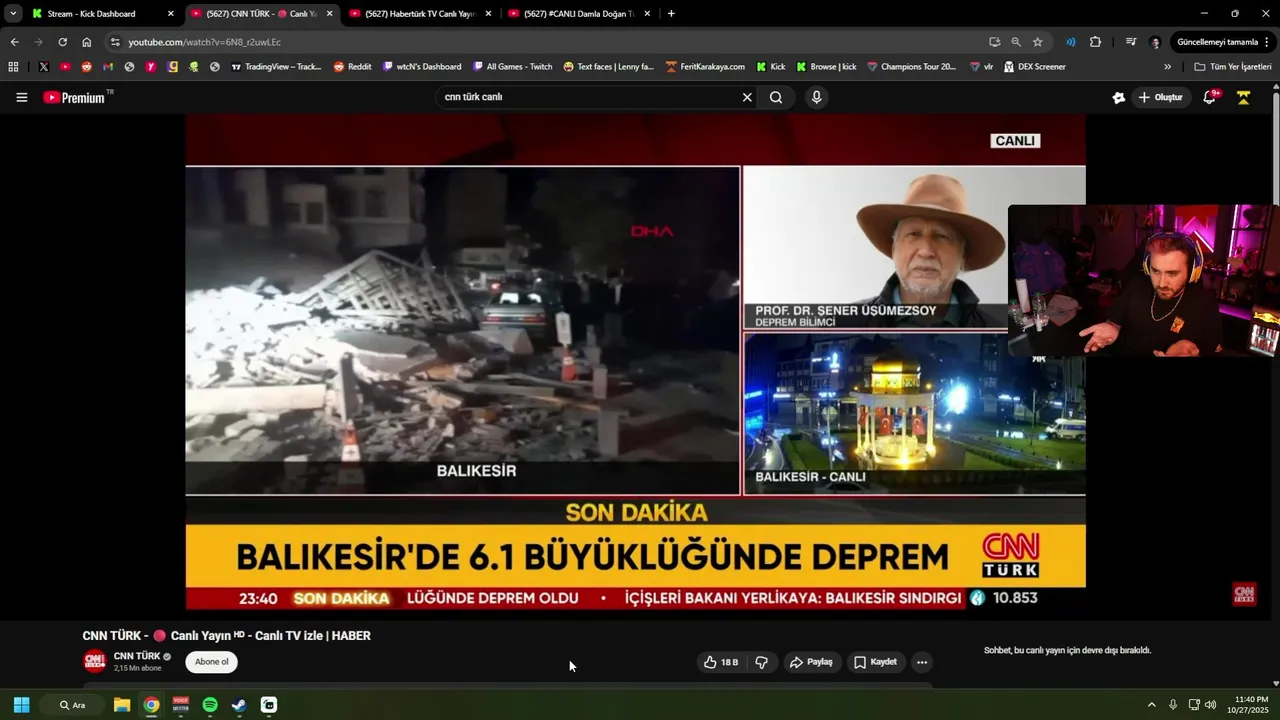This screenshot has width=1280, height=720.
Task: Open YouTube hamburger guide menu
Action: click(22, 97)
